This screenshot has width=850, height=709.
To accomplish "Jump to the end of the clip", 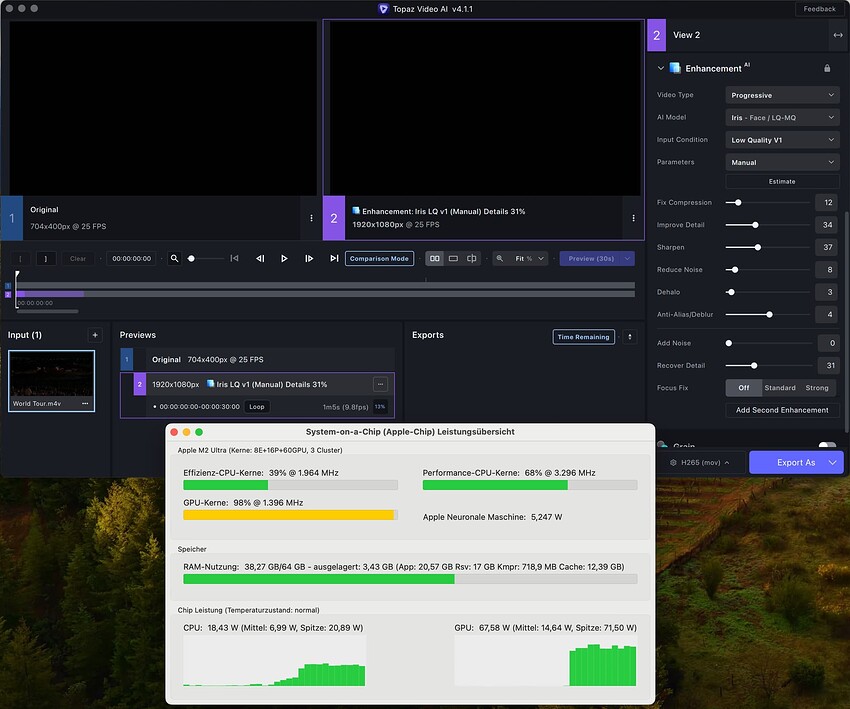I will pos(334,258).
